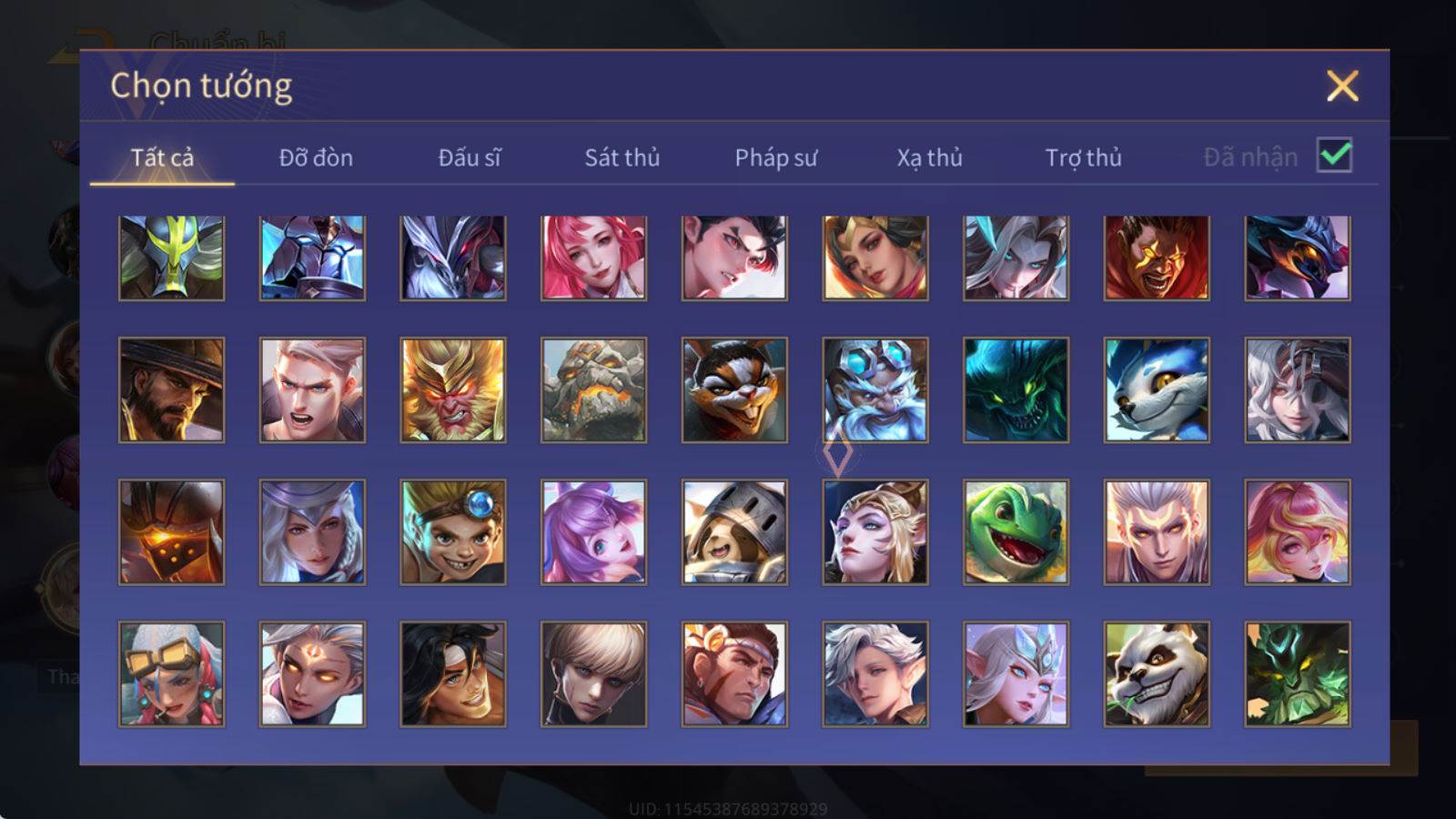Select the rock golem hero portrait
Screen dimensions: 1456x819
click(593, 390)
